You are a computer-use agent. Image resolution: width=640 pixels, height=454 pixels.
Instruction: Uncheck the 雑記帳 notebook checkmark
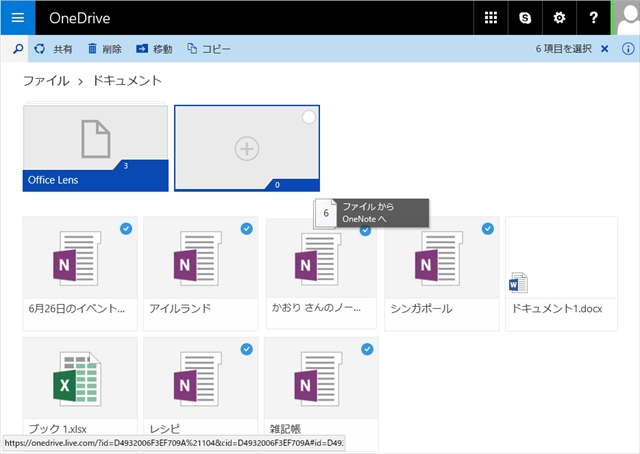click(367, 349)
